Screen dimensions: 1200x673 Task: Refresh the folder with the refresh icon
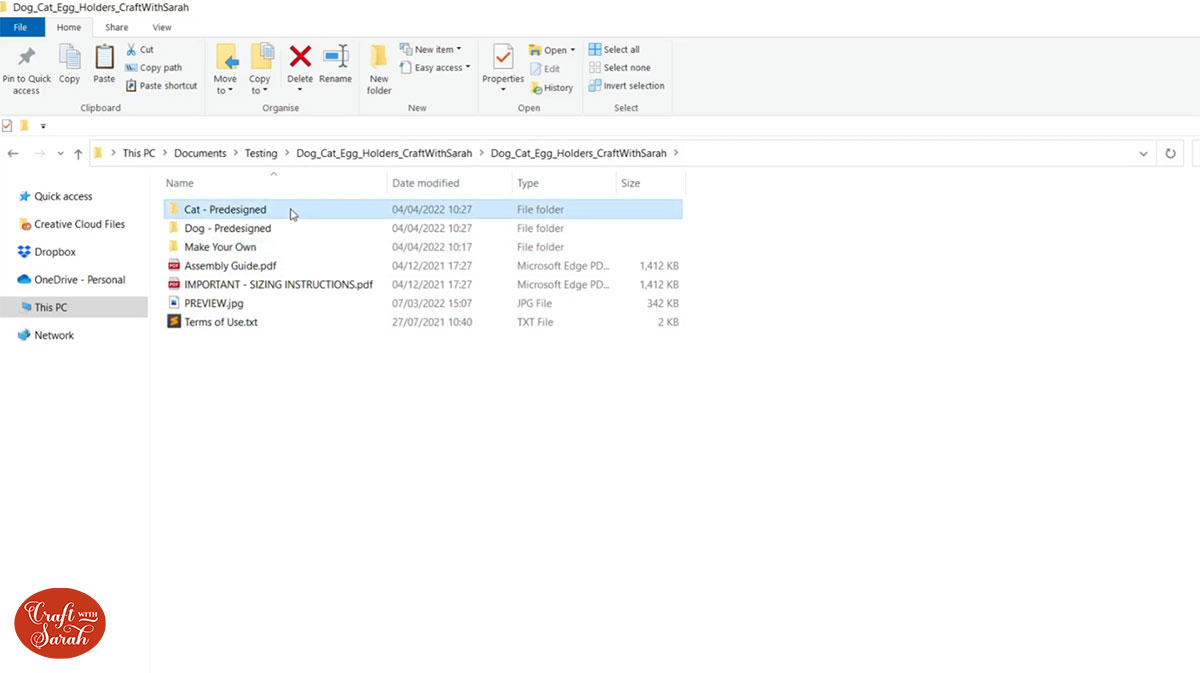[1170, 153]
